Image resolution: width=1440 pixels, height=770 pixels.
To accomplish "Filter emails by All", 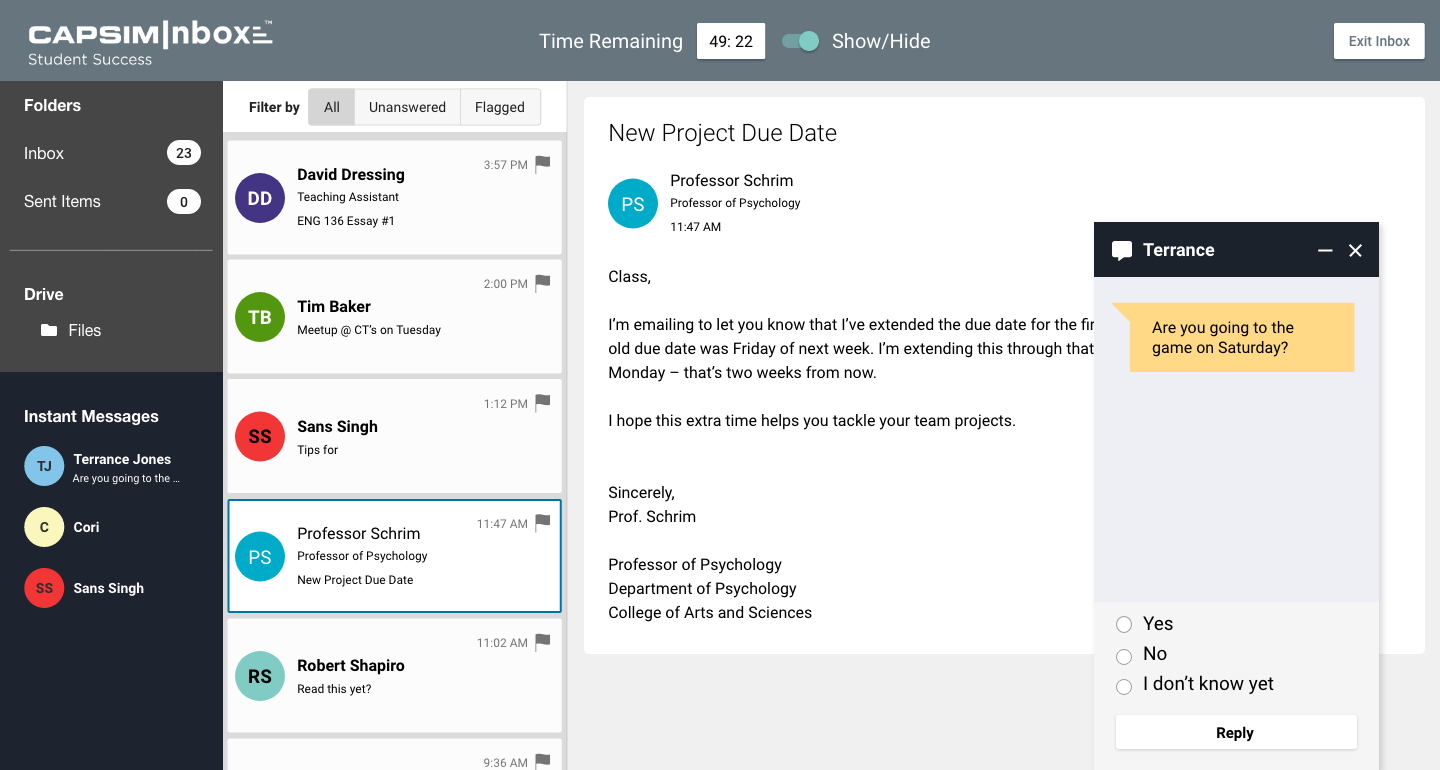I will (332, 107).
